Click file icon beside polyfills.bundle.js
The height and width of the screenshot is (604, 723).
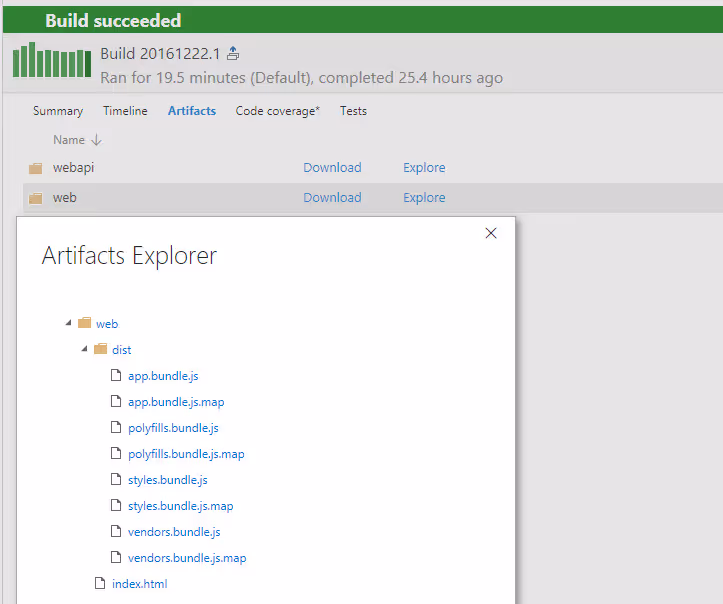pos(116,427)
